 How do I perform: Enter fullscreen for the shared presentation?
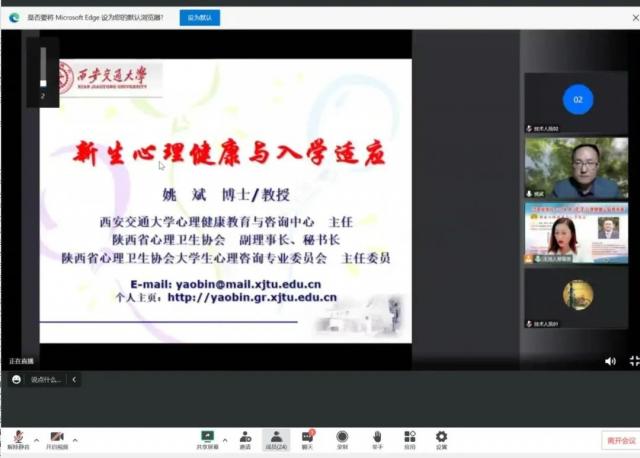click(633, 361)
